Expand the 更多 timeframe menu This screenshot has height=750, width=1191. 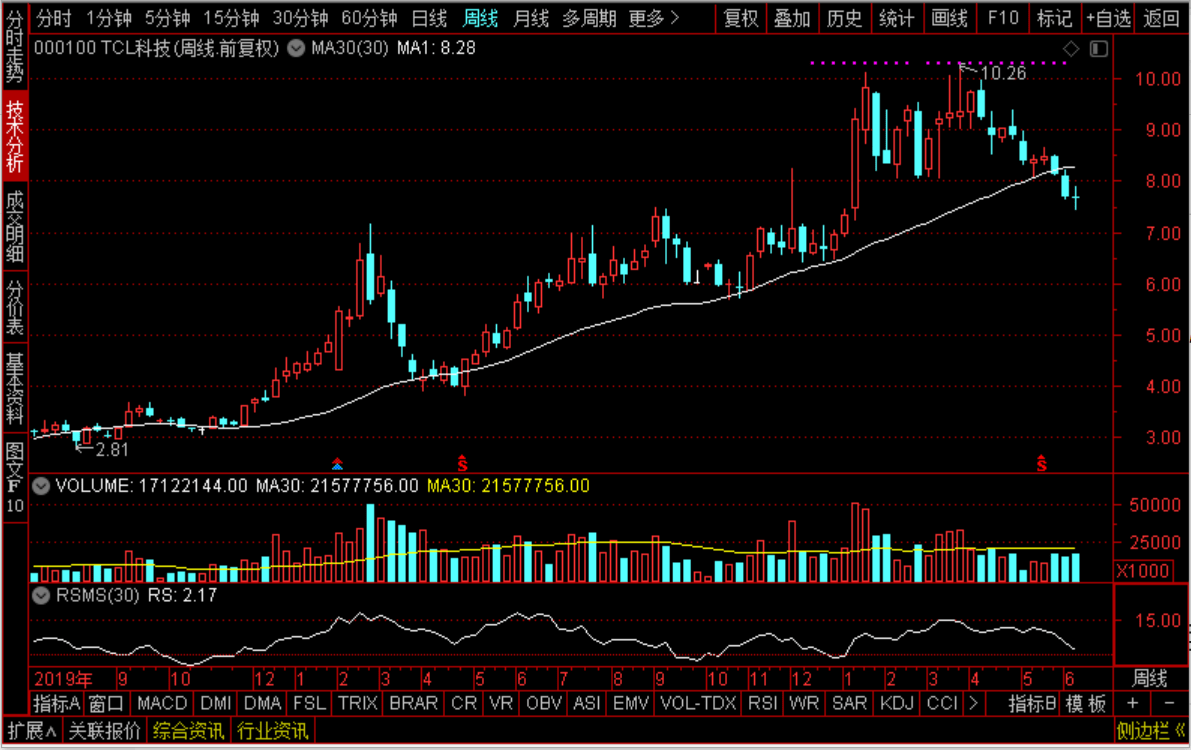[x=653, y=18]
